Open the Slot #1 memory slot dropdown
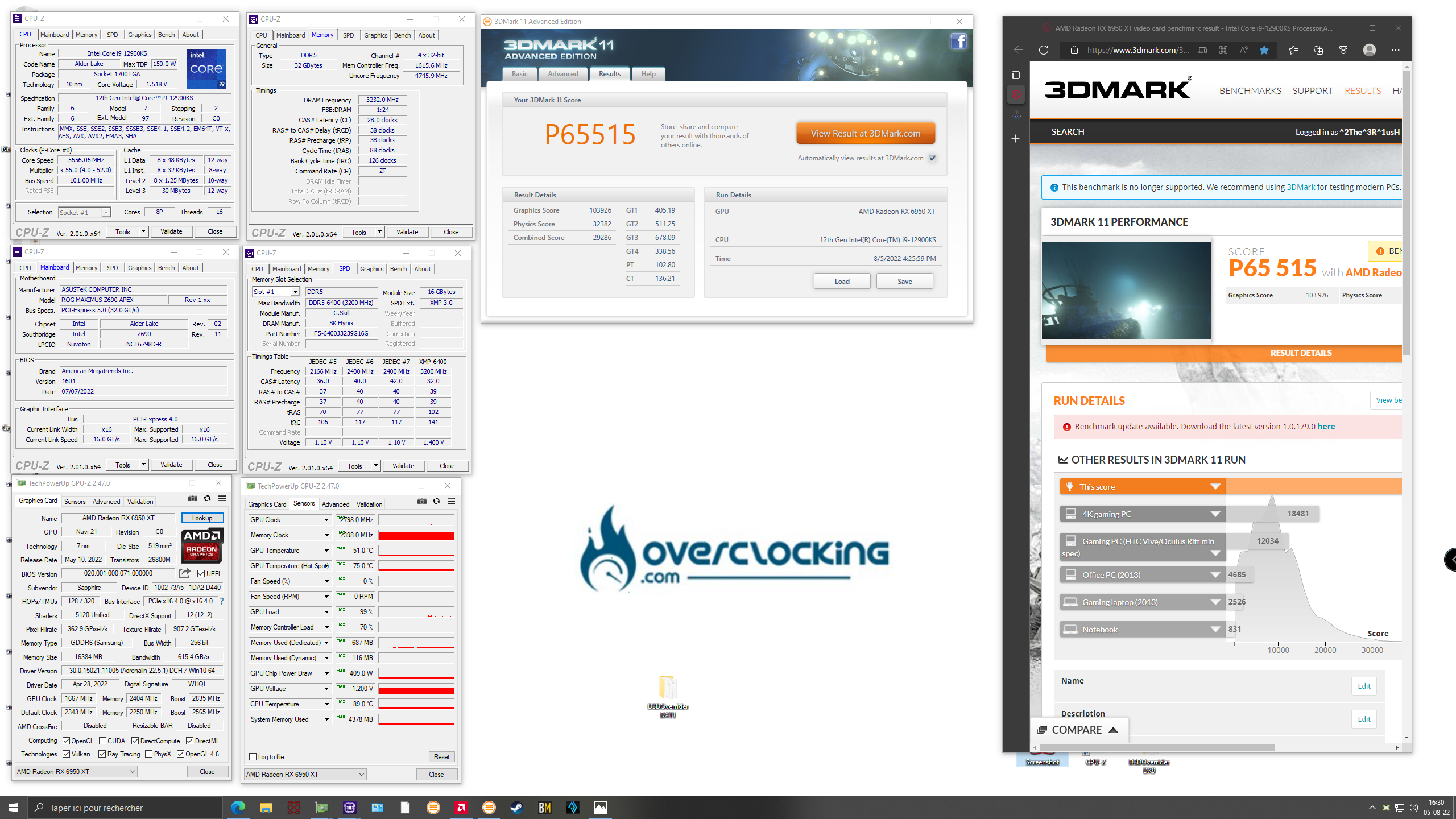The image size is (1456, 819). coord(276,292)
